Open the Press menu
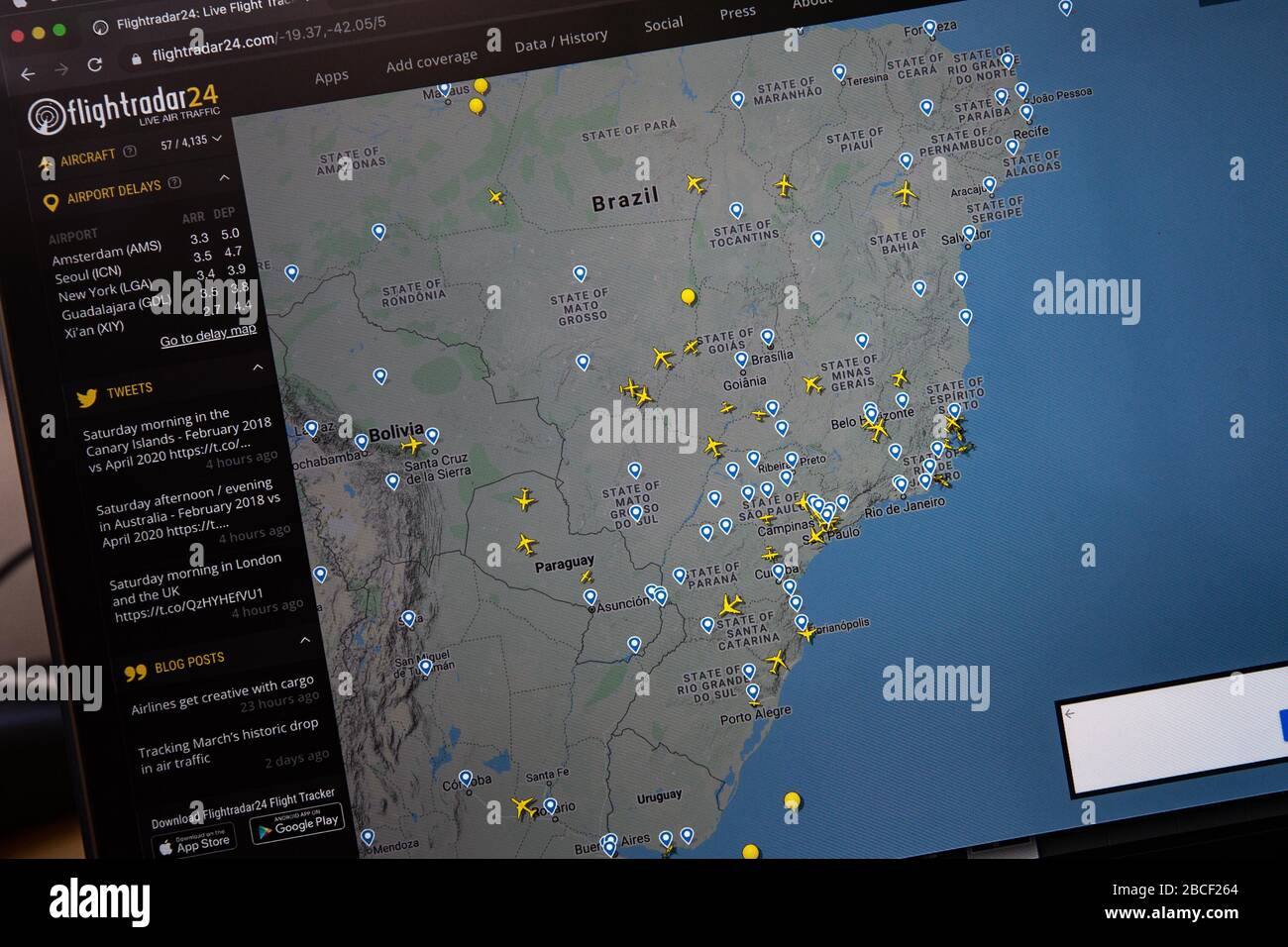 point(737,13)
